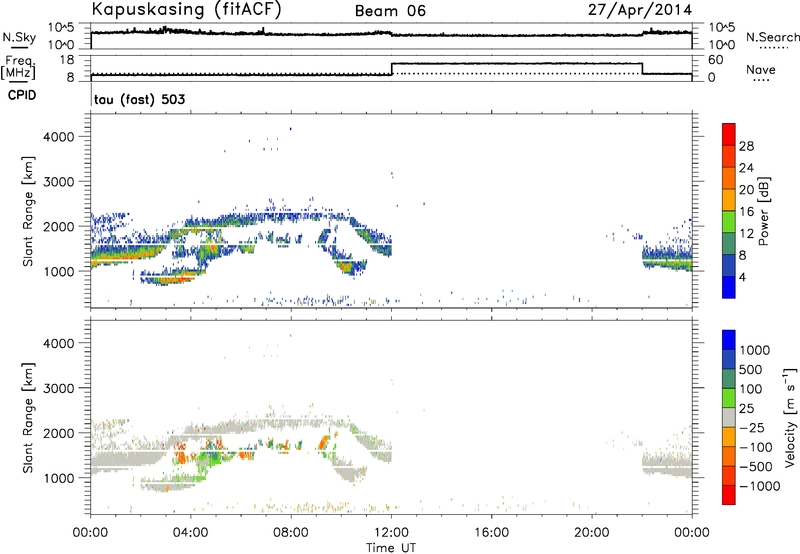Click the Nave legend label
800x554 pixels.
coord(761,70)
